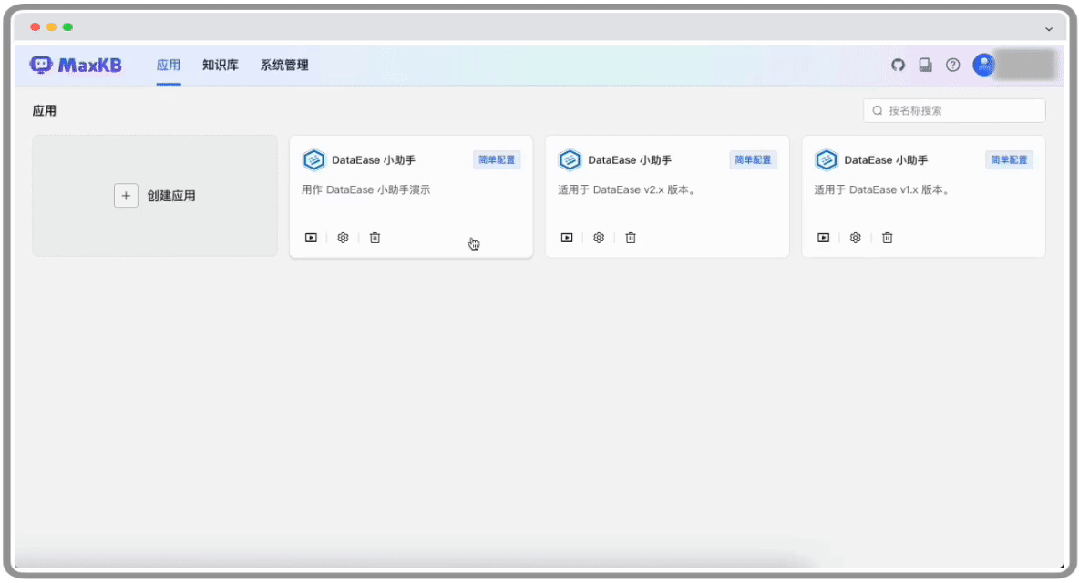
Task: Click the 应用 page heading
Action: tap(45, 111)
